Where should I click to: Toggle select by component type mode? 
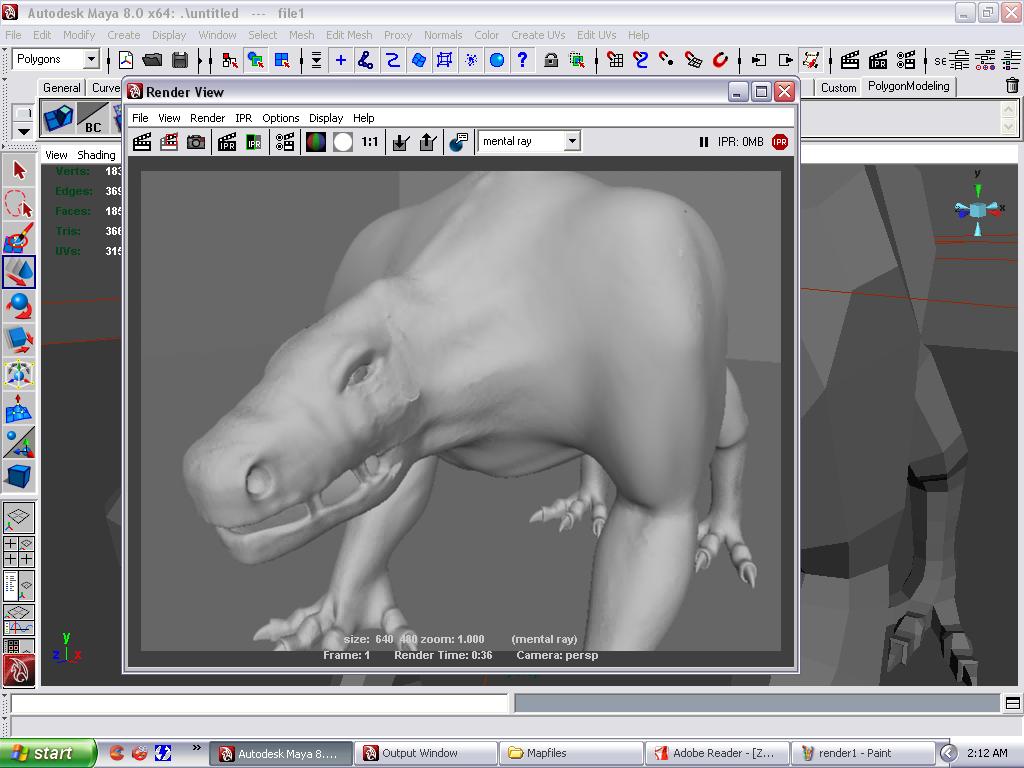(x=281, y=59)
